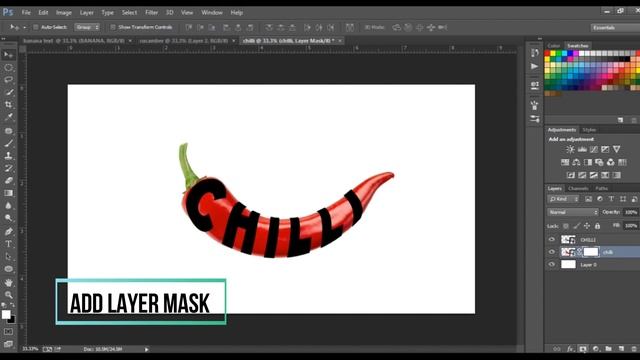Screen dimensions: 640x360
Task: Click the Create new layer icon
Action: (x=621, y=349)
